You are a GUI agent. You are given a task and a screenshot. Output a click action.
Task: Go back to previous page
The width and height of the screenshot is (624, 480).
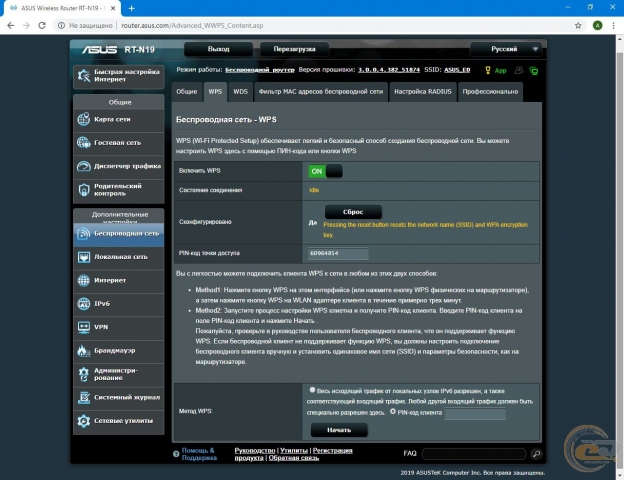(11, 25)
